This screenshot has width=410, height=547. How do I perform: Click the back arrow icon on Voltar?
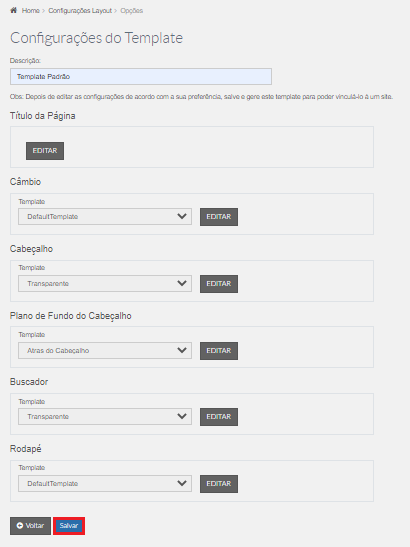coord(20,525)
